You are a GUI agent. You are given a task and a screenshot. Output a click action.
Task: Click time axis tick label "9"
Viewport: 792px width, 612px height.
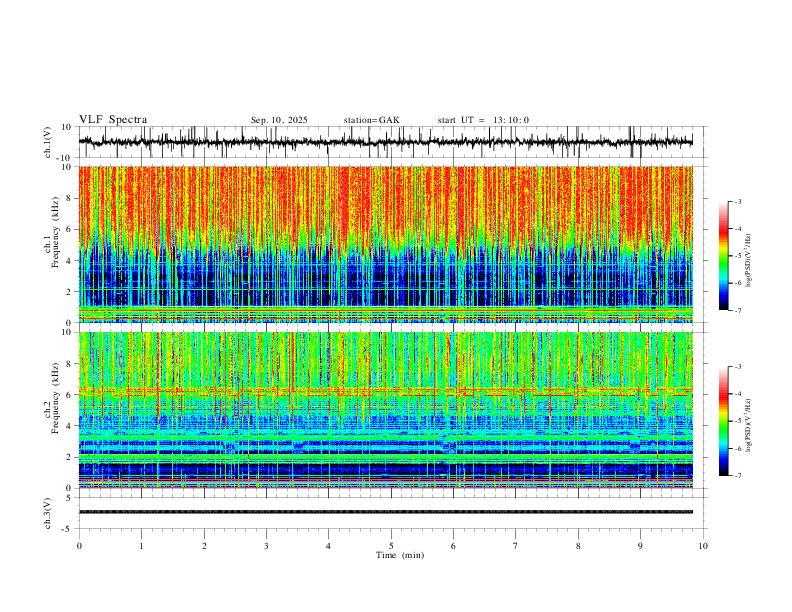640,546
